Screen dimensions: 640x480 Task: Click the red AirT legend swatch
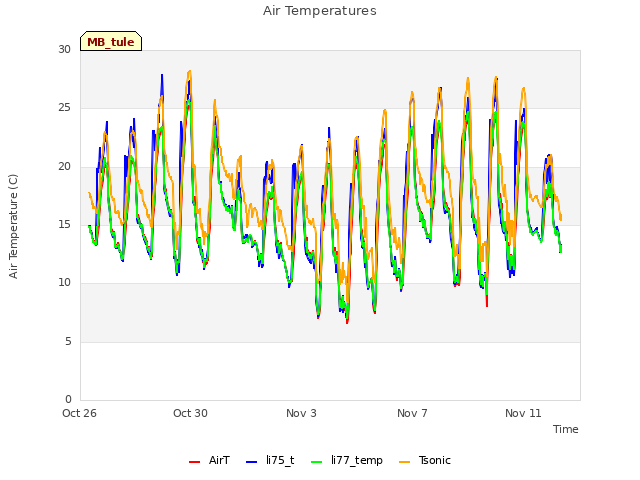point(194,462)
